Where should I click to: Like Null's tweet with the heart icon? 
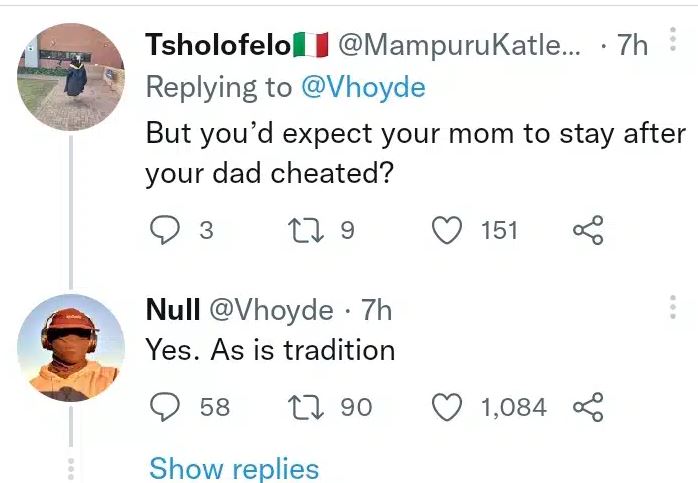(x=447, y=407)
